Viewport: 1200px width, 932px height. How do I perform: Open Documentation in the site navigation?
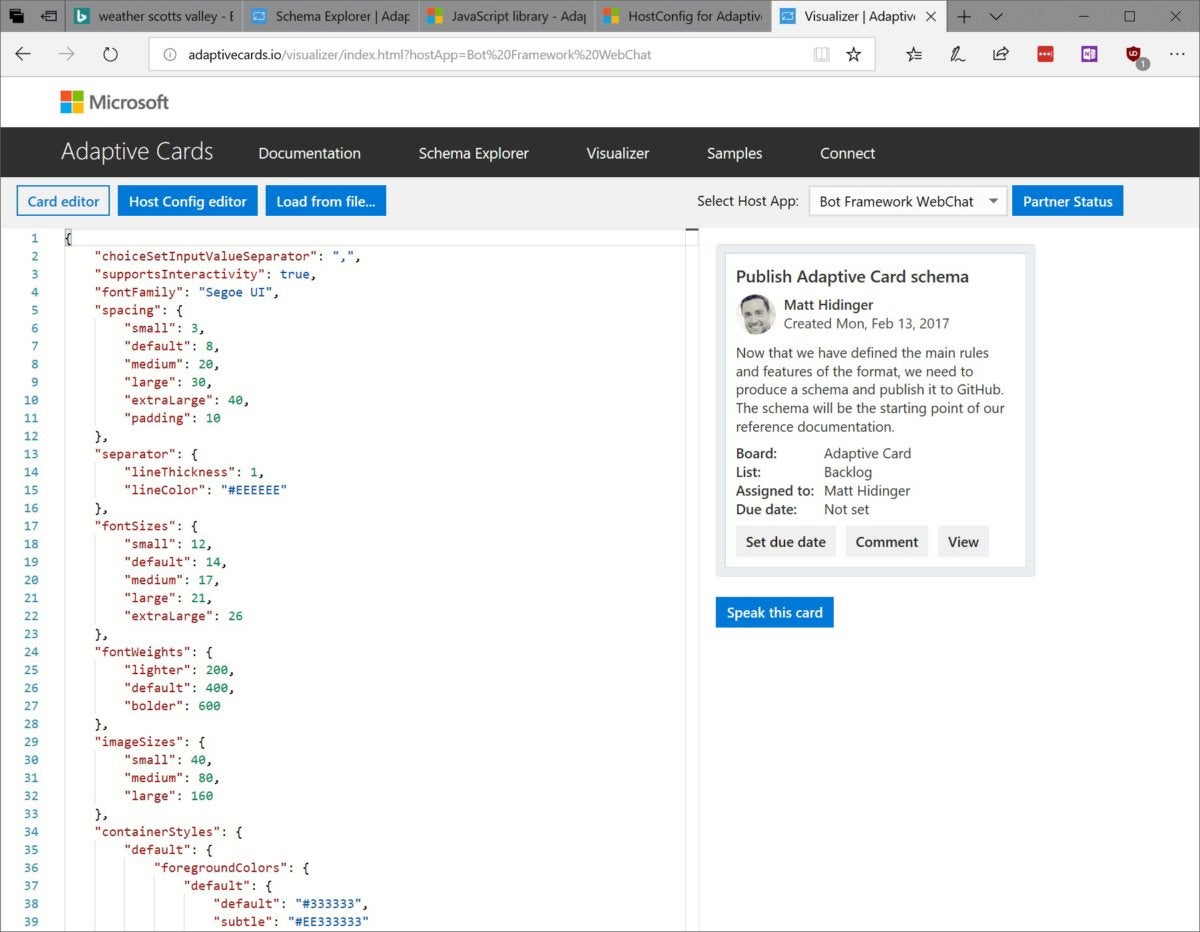[310, 153]
